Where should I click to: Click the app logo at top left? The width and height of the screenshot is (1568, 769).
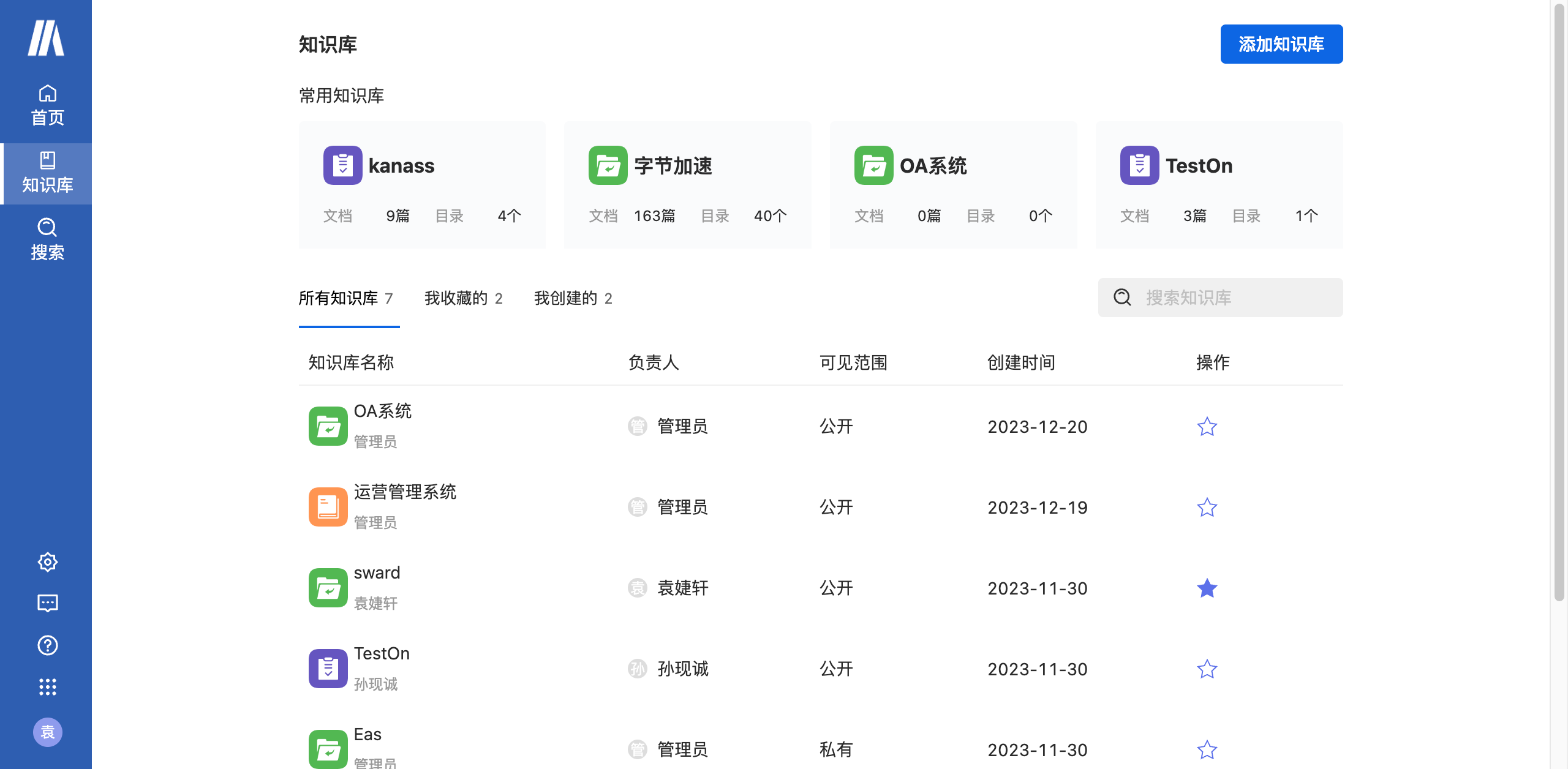46,38
